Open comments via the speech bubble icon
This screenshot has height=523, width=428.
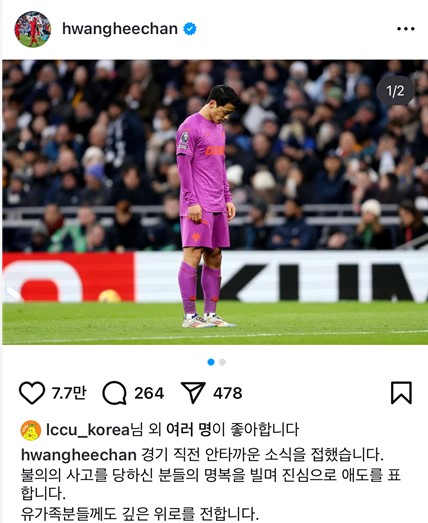point(114,393)
